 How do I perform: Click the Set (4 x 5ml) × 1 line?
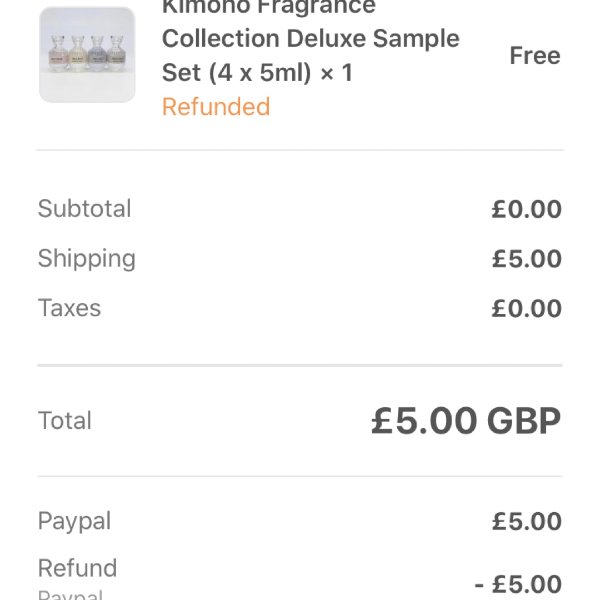tap(257, 73)
